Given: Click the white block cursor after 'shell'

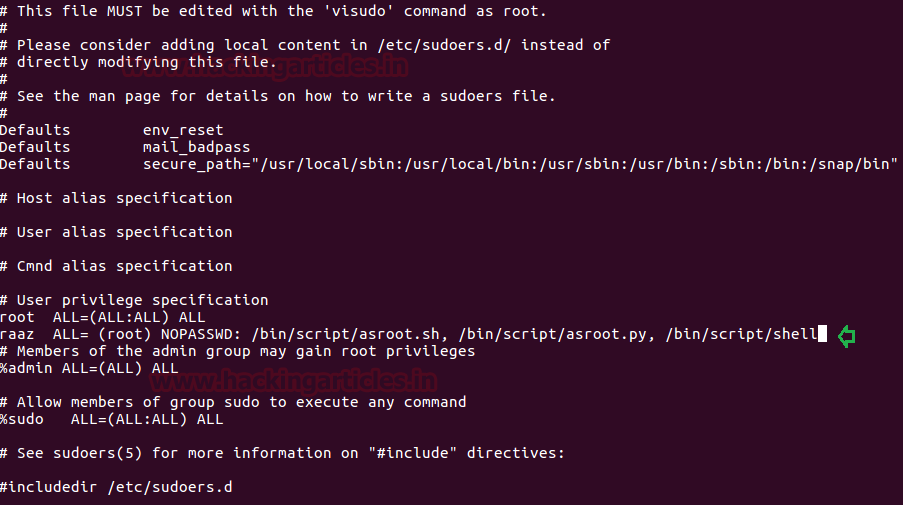Looking at the screenshot, I should [822, 334].
